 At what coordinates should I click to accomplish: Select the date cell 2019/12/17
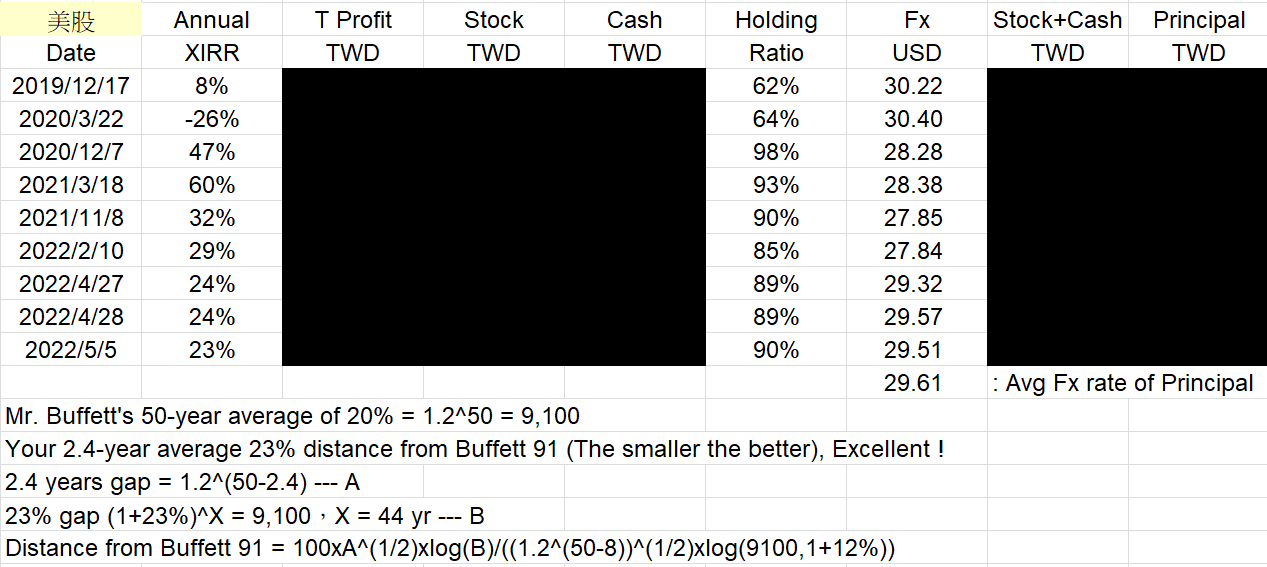click(71, 86)
